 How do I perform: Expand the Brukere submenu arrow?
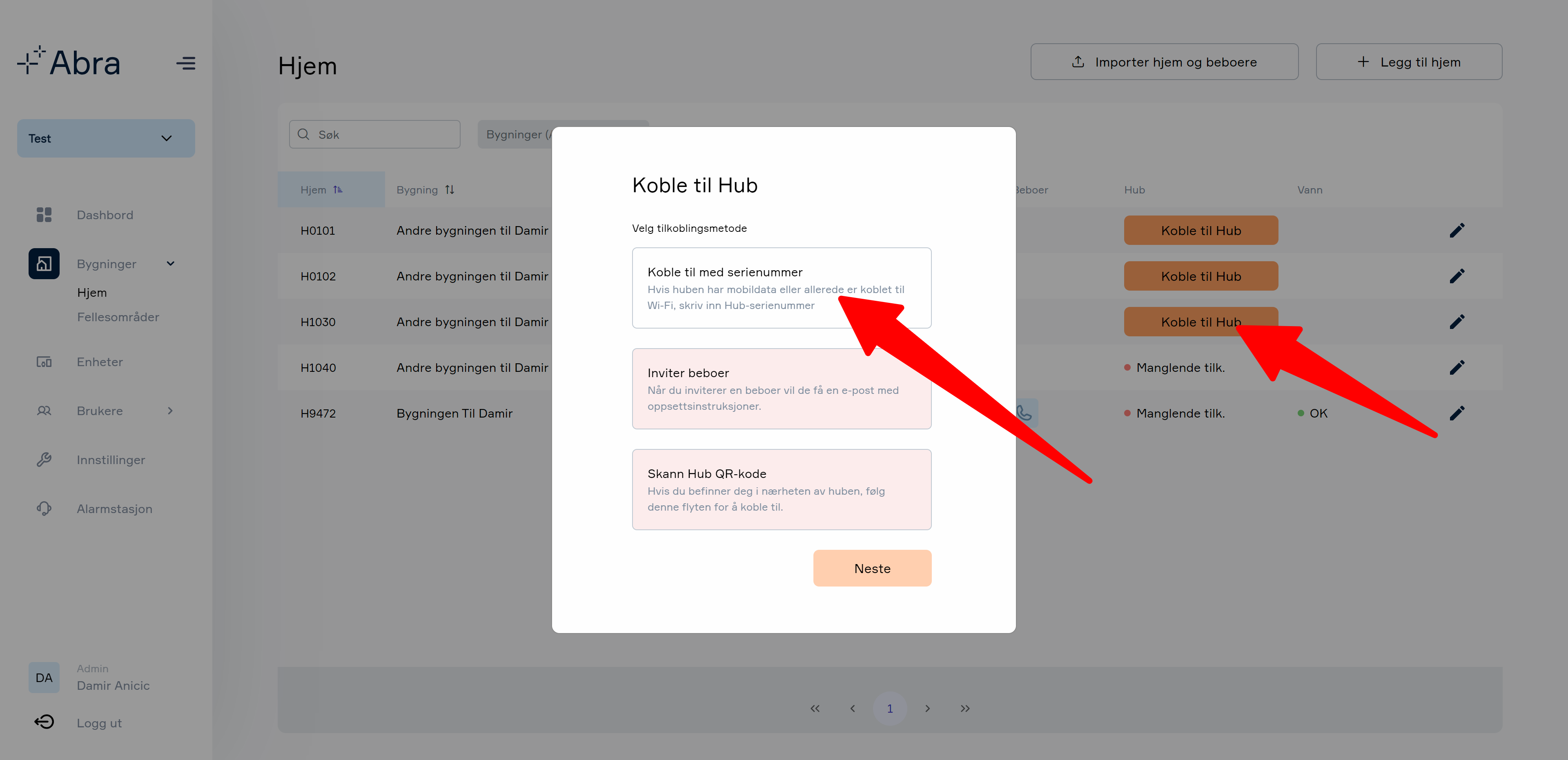pos(170,411)
